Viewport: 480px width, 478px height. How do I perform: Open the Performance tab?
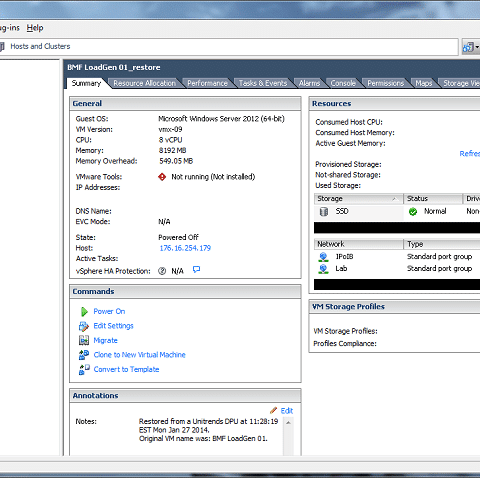coord(207,83)
